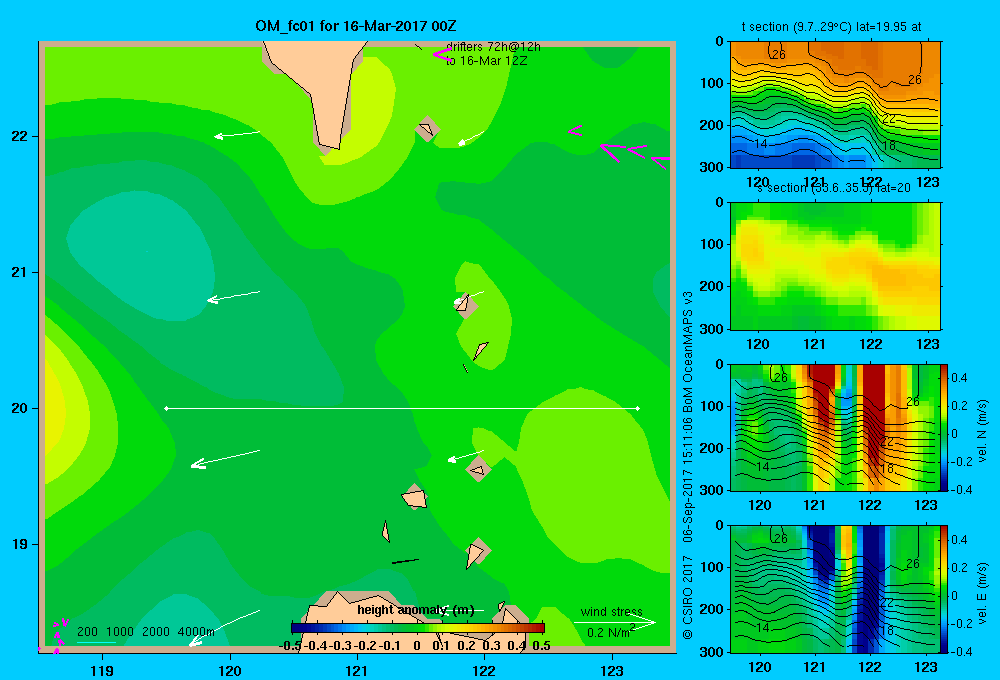
Task: Click the vertical "© CSIRO 2017" copyright text
Action: [x=688, y=598]
